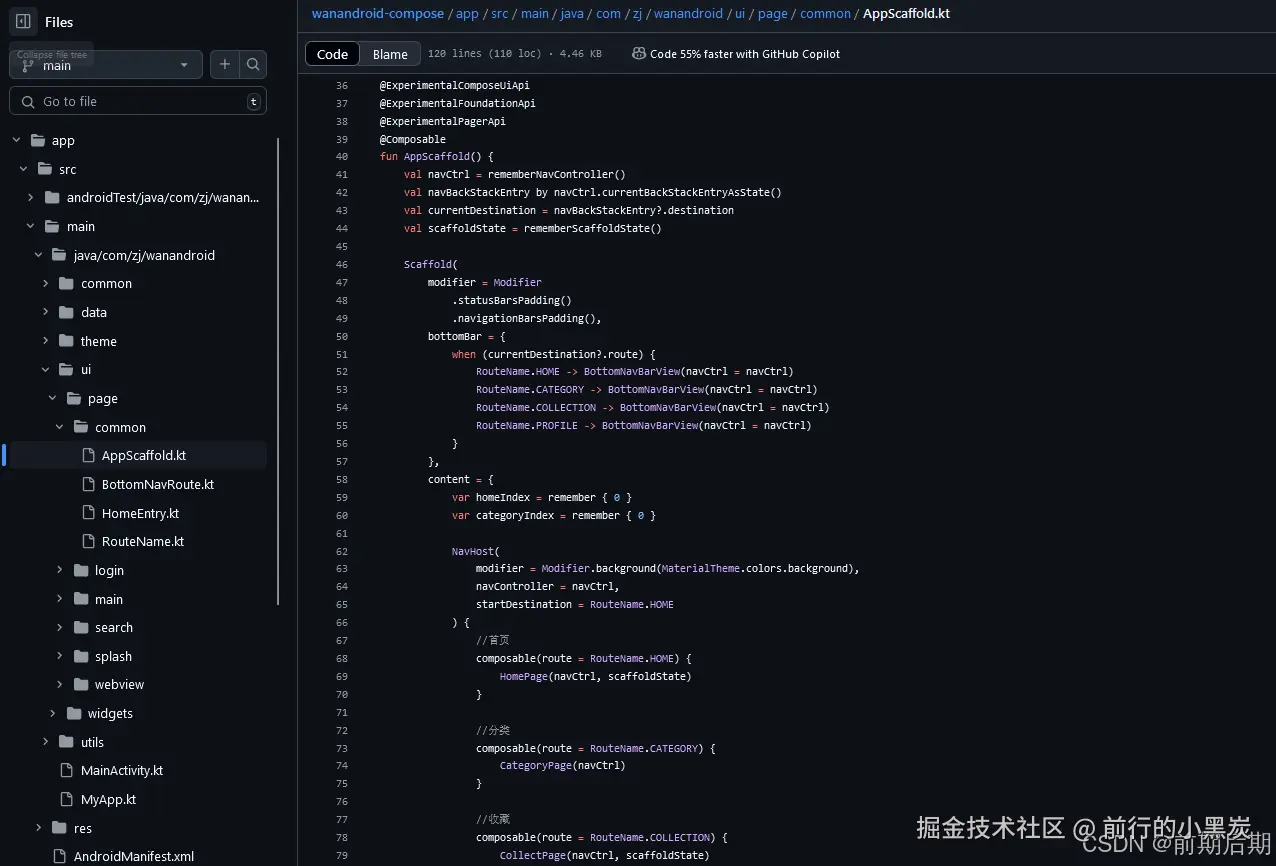Open the common folder under java/com/zj/wanandroid
Viewport: 1276px width, 866px height.
coord(106,284)
